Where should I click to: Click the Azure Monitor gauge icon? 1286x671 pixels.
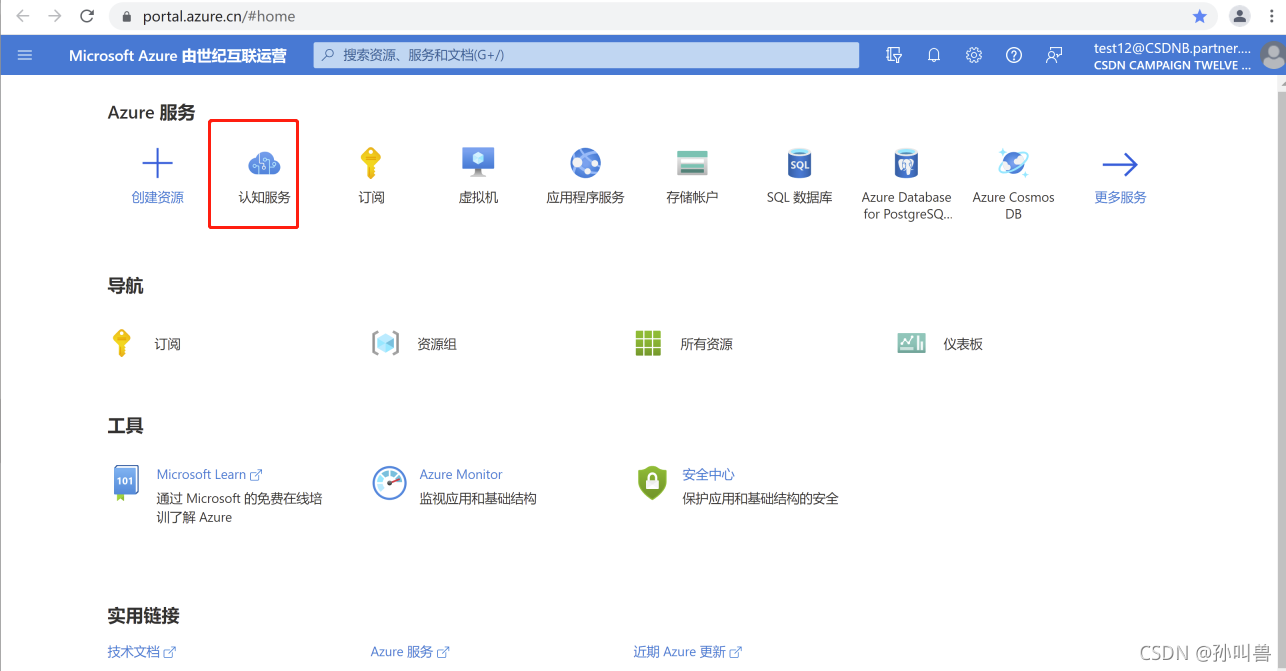[389, 482]
